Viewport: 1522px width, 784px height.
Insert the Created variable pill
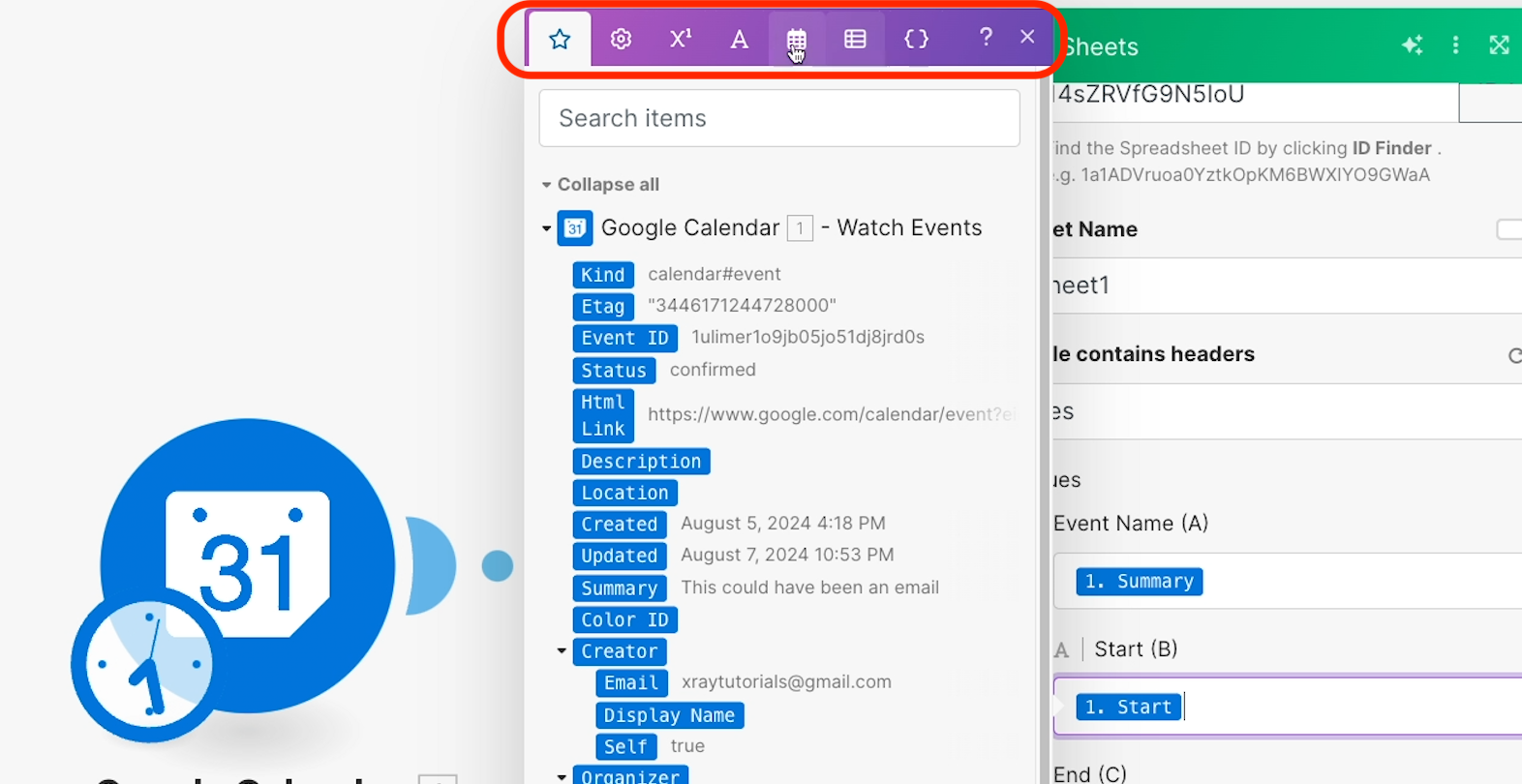(x=620, y=525)
